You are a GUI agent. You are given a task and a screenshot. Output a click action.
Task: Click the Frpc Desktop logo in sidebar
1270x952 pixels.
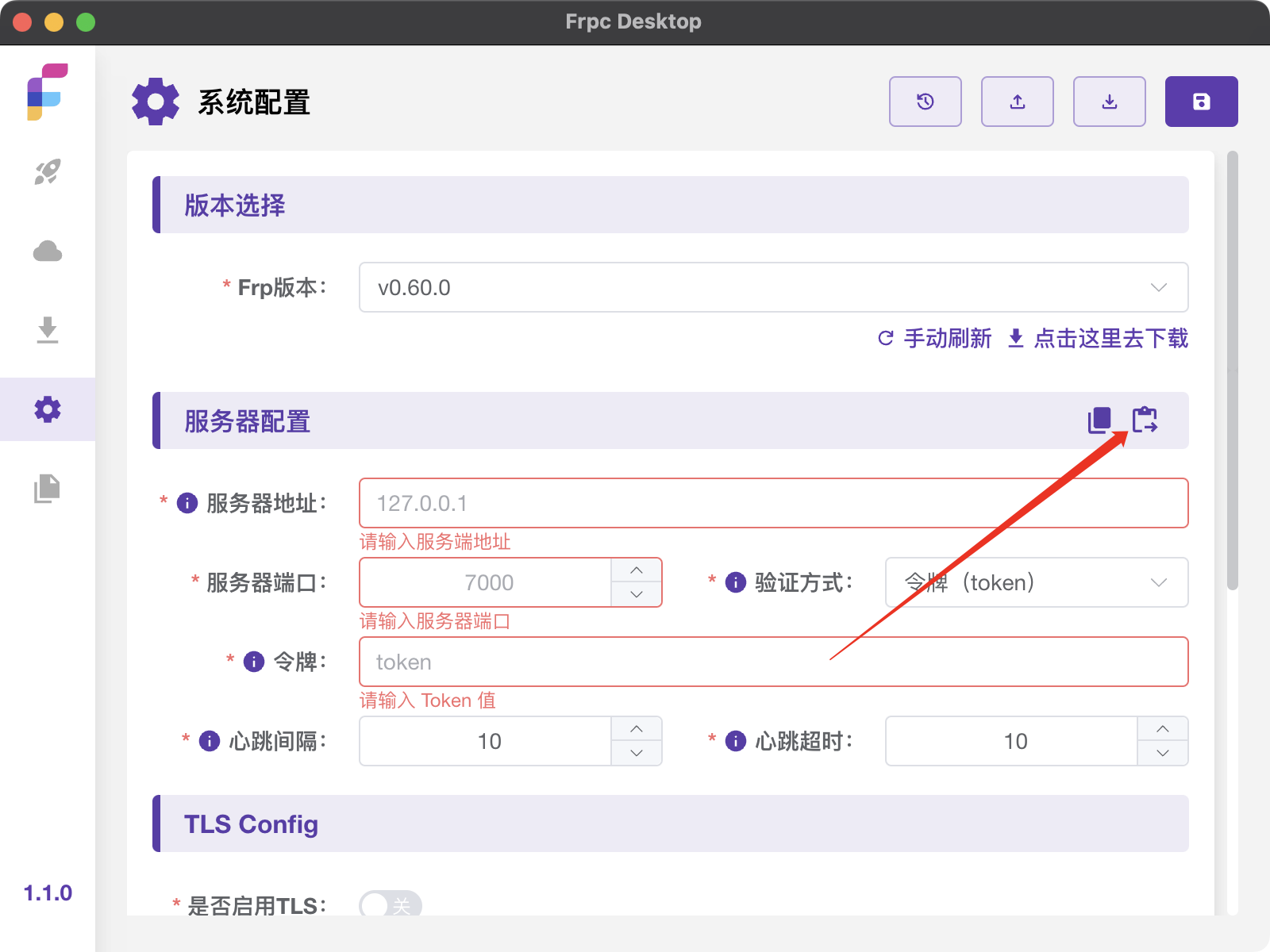coord(48,92)
